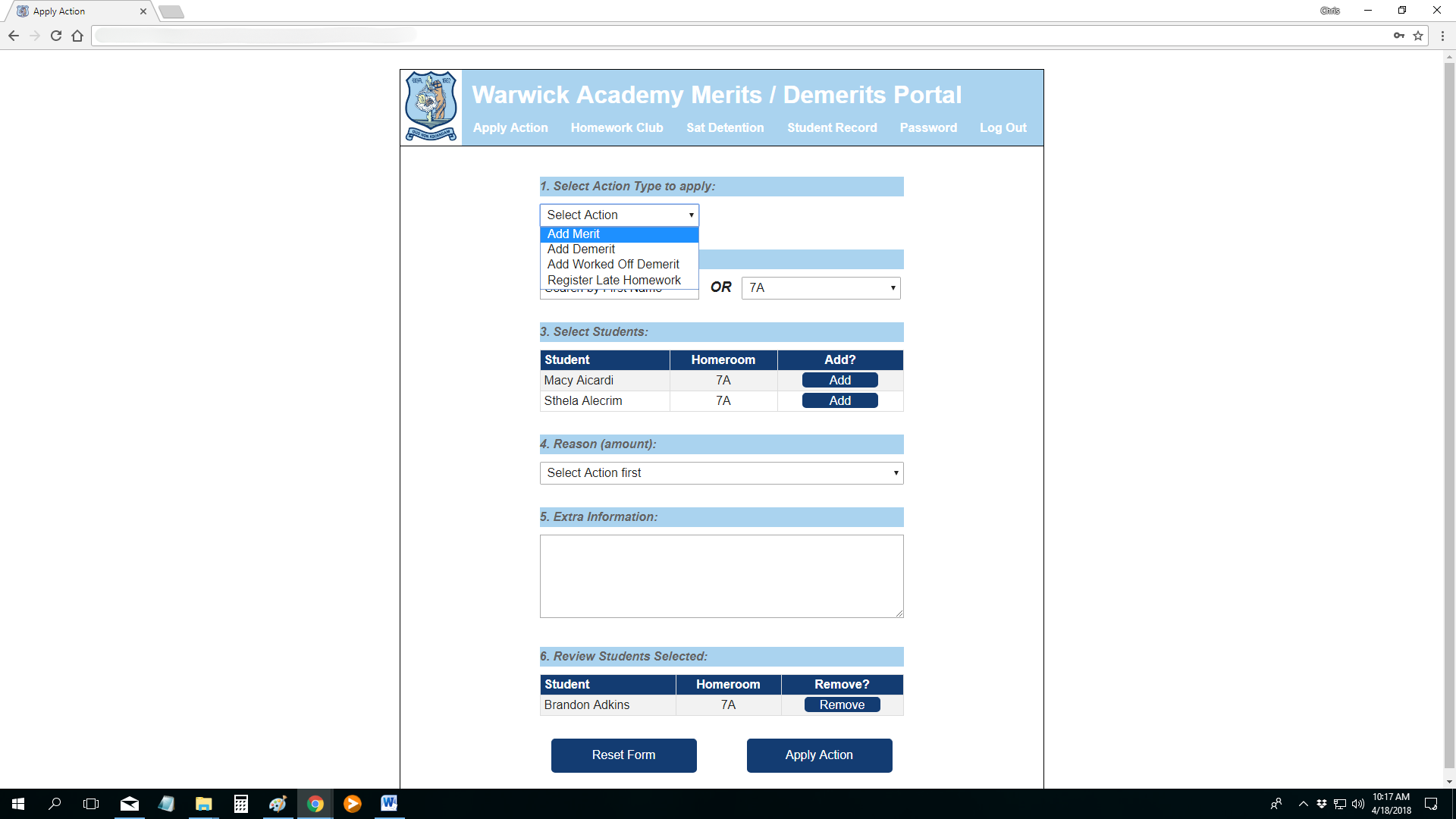Add Sthela Alecrim to selection
The width and height of the screenshot is (1456, 819).
(839, 400)
